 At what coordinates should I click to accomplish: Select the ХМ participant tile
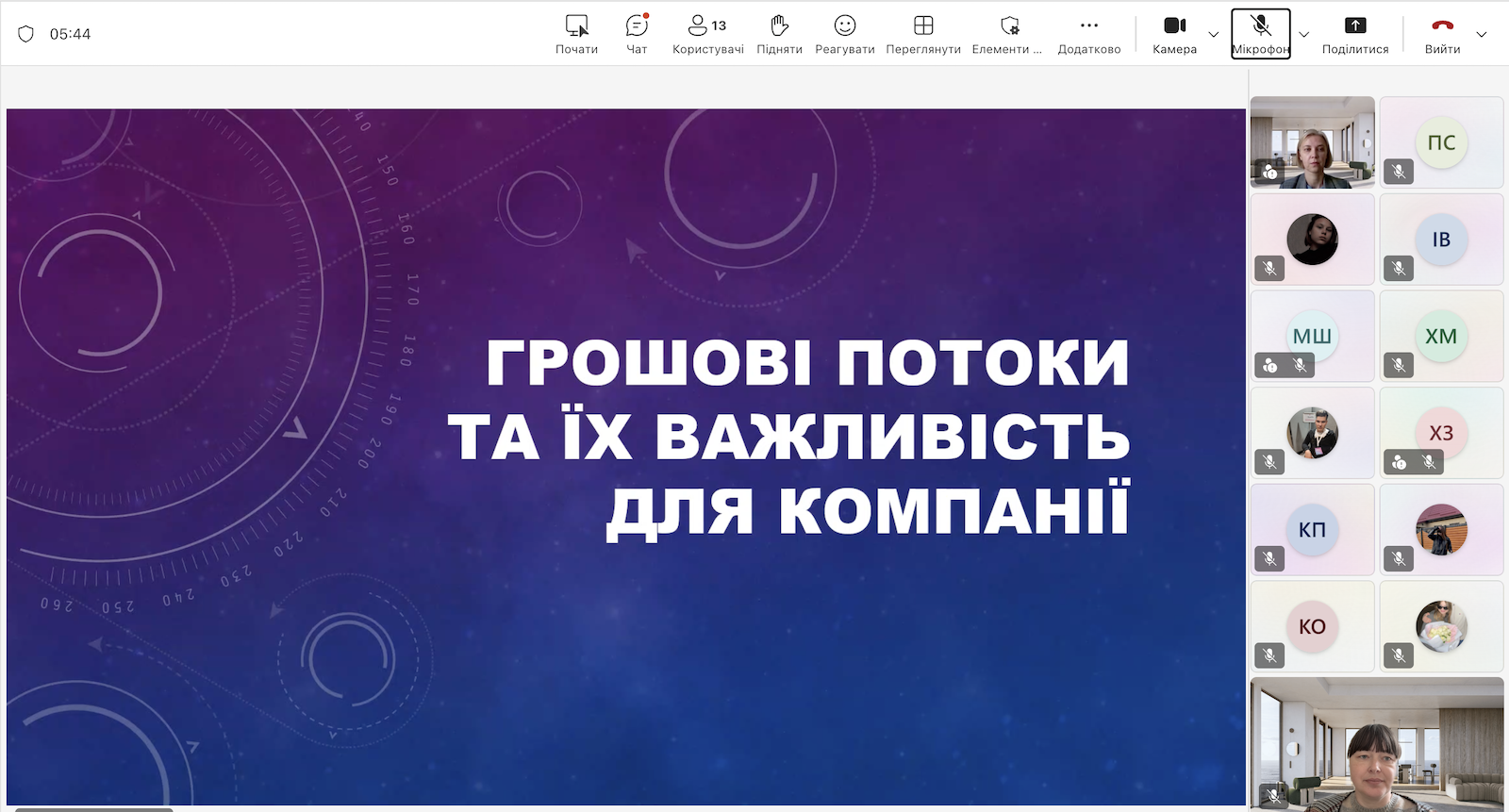1441,336
